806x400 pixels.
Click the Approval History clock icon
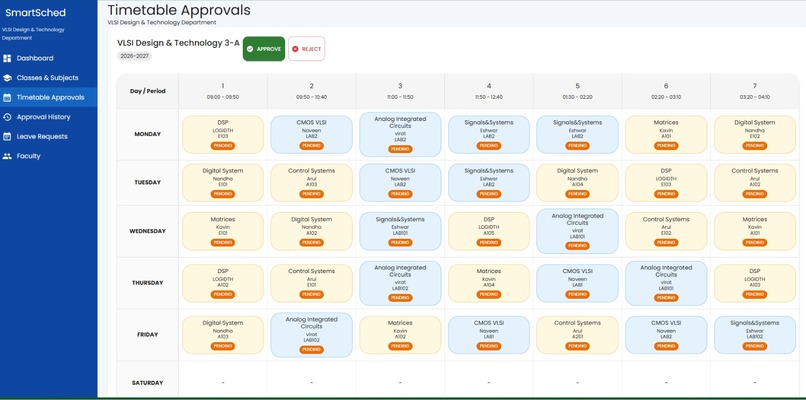pyautogui.click(x=7, y=117)
